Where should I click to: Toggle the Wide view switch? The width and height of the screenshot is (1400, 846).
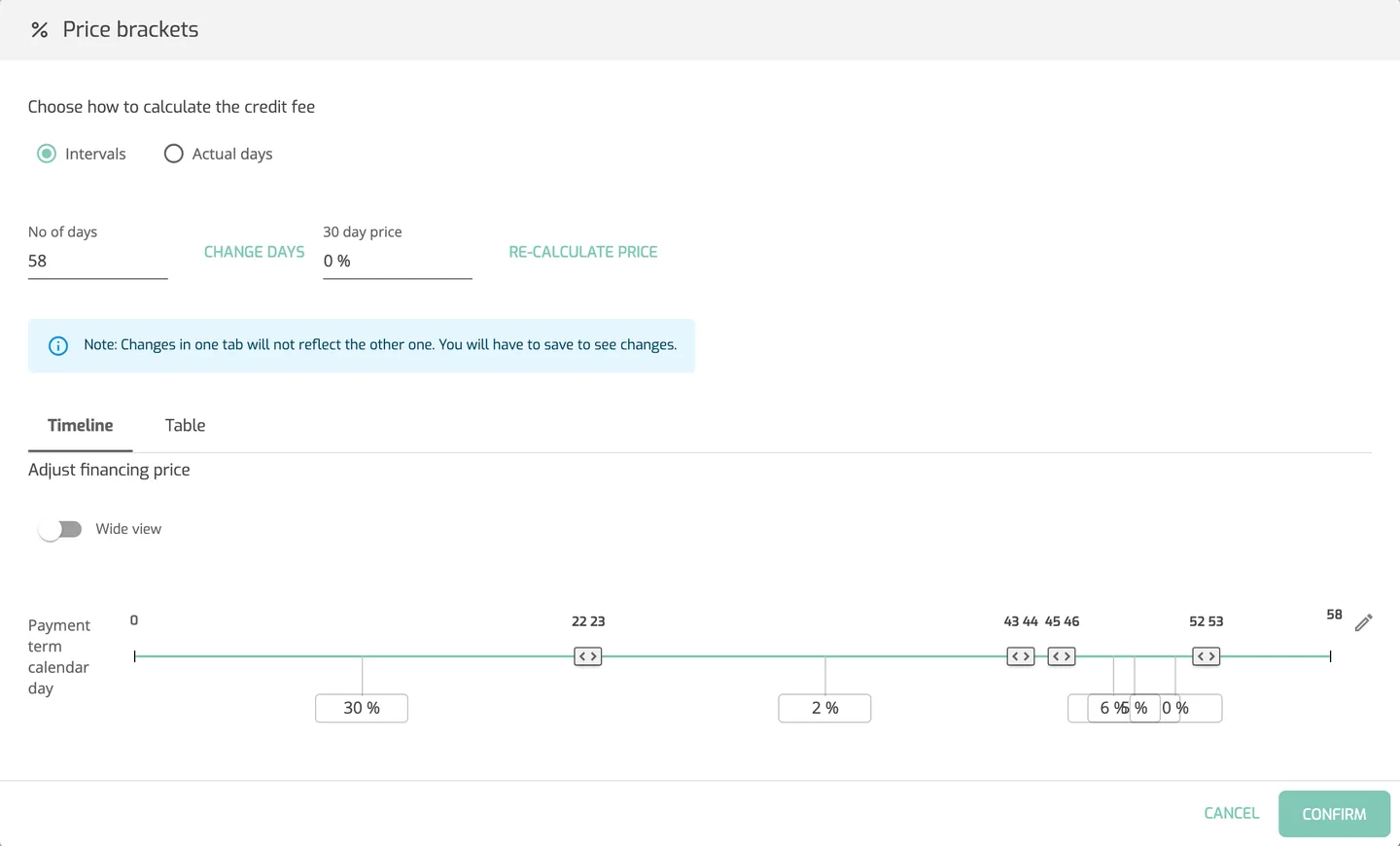click(60, 529)
